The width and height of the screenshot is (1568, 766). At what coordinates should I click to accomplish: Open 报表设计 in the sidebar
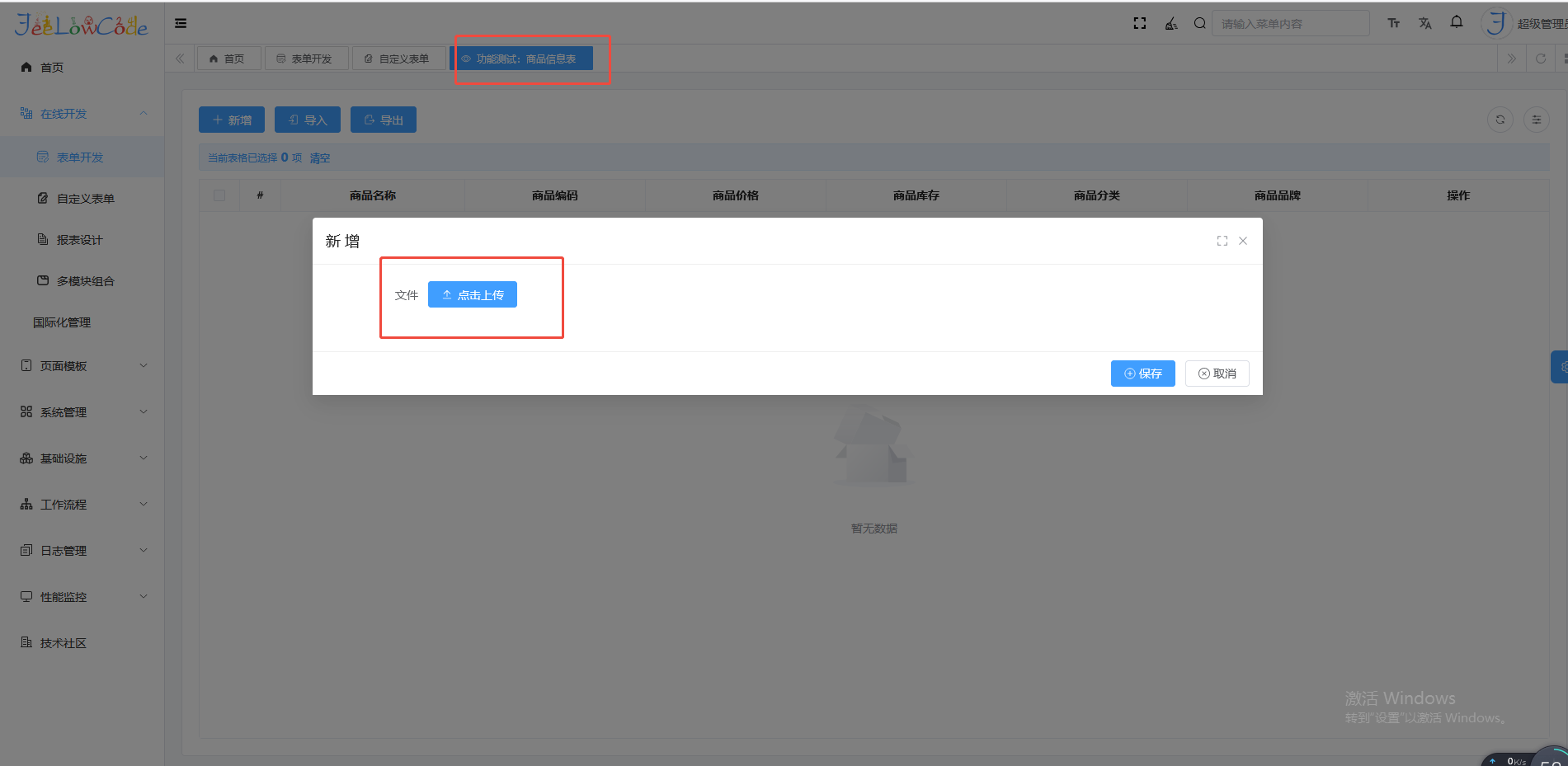79,240
